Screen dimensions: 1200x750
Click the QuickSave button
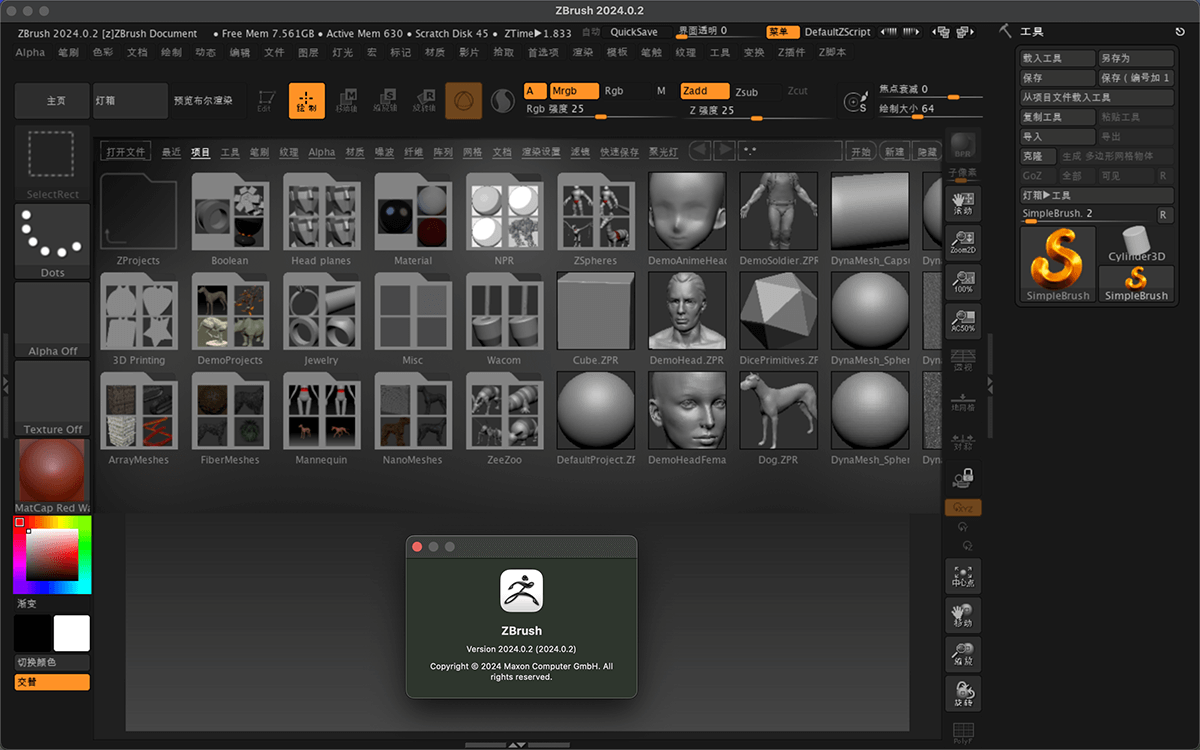pos(634,32)
